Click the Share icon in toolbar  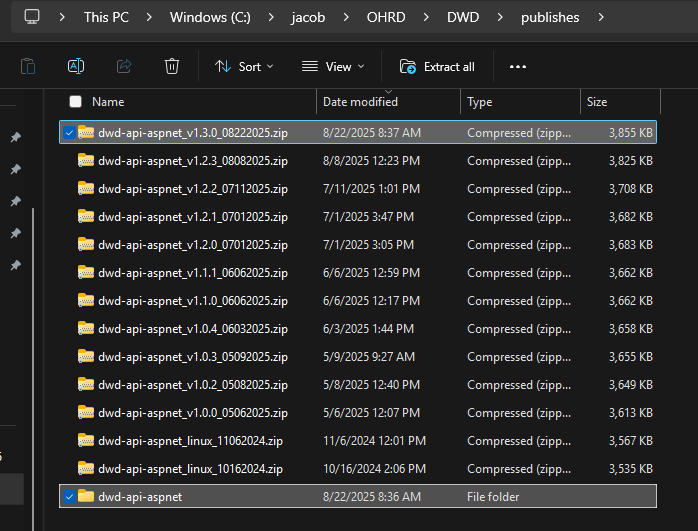click(x=124, y=66)
